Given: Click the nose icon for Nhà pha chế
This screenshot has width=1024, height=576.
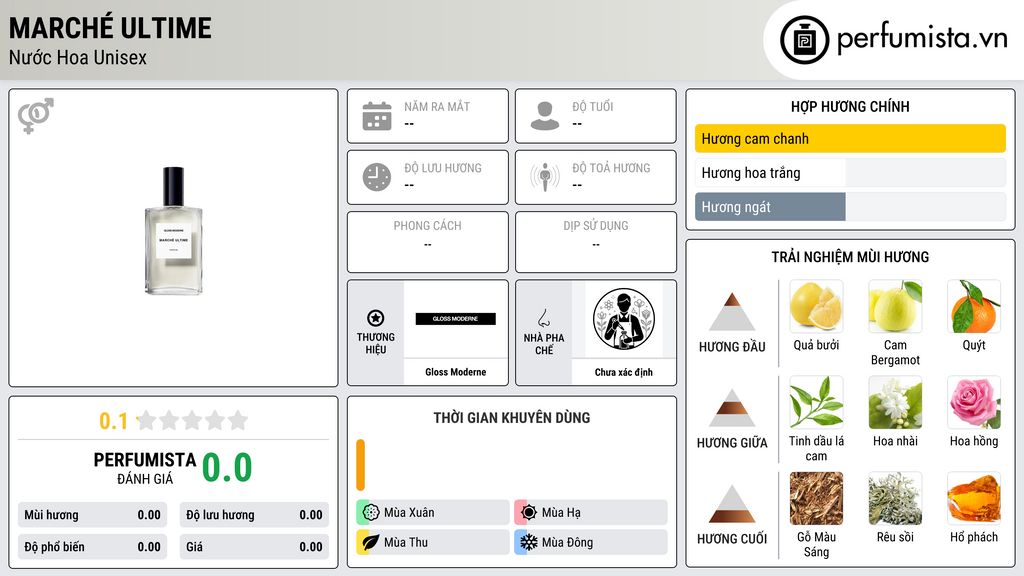Looking at the screenshot, I should coord(543,318).
